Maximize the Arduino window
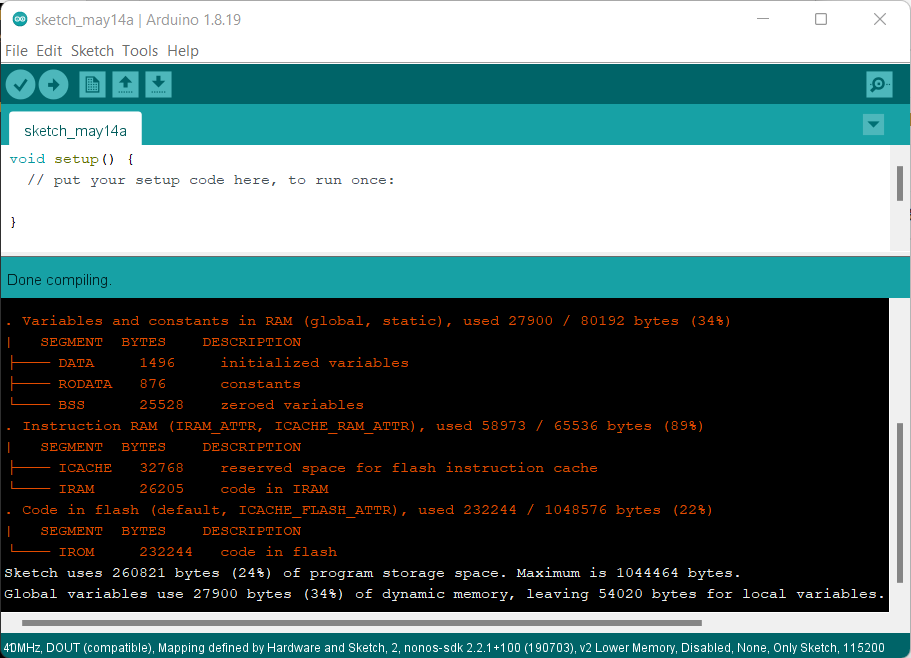911x658 pixels. coord(821,19)
